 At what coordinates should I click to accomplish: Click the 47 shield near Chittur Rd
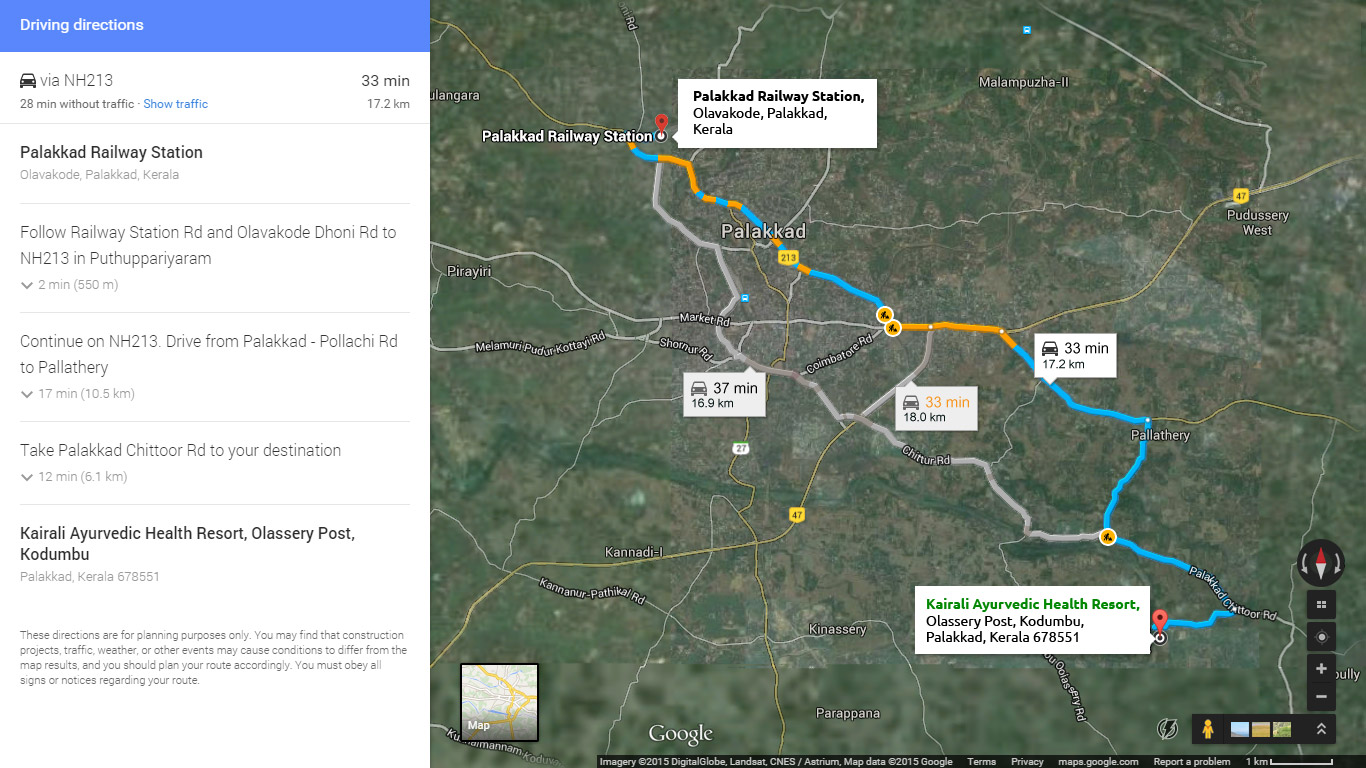point(796,515)
